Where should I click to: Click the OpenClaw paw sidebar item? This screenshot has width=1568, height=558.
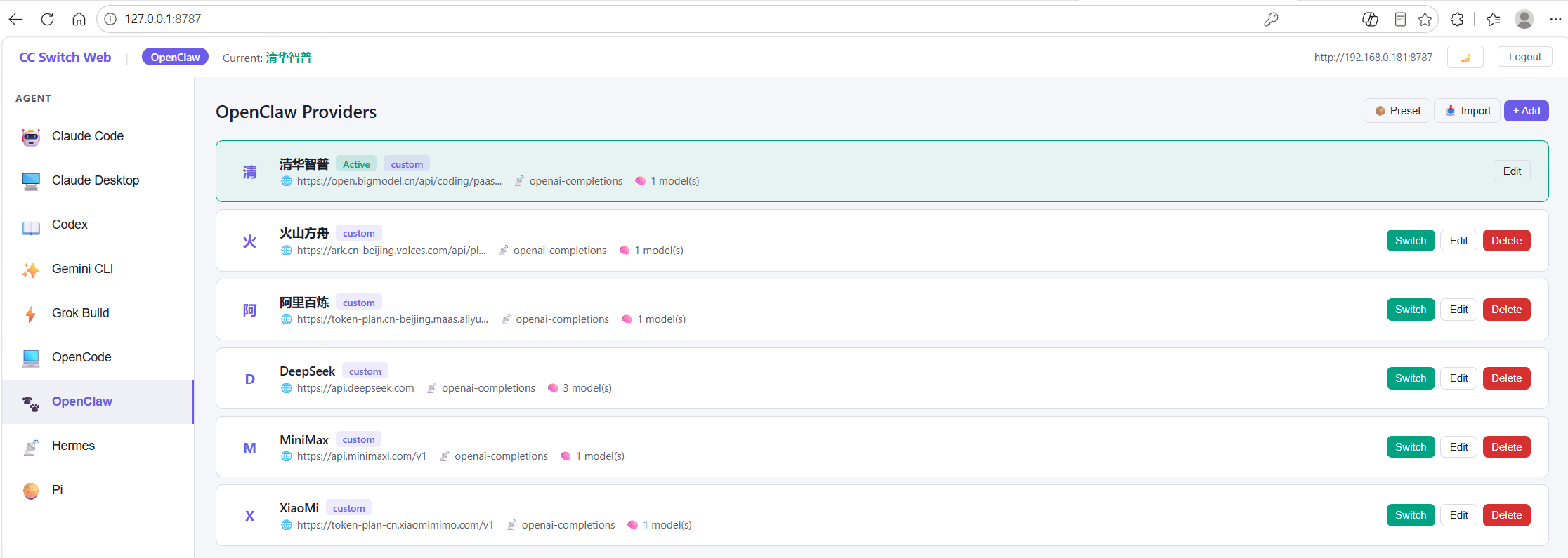click(98, 401)
